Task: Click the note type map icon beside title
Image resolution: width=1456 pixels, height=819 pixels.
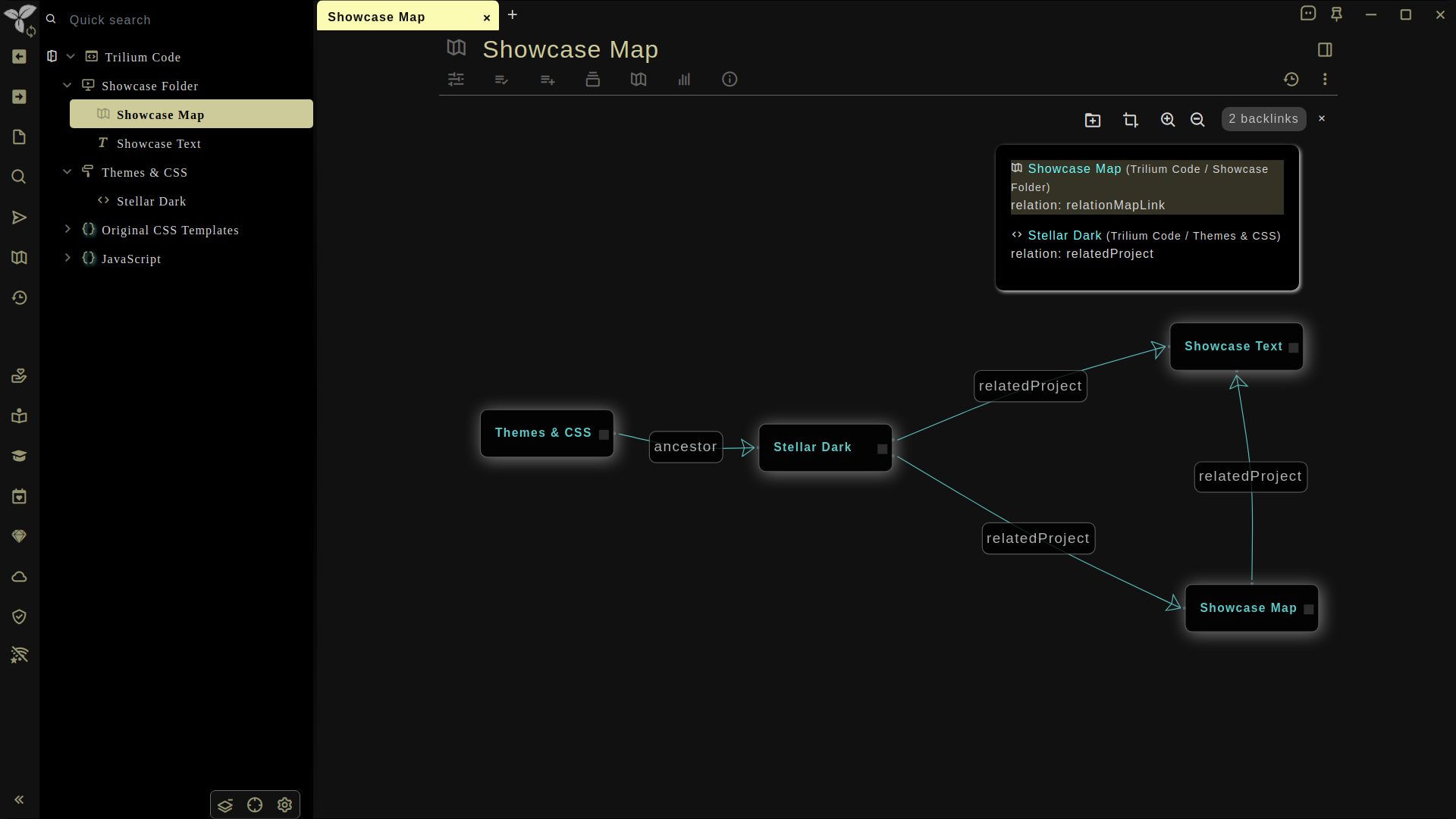Action: pyautogui.click(x=456, y=48)
